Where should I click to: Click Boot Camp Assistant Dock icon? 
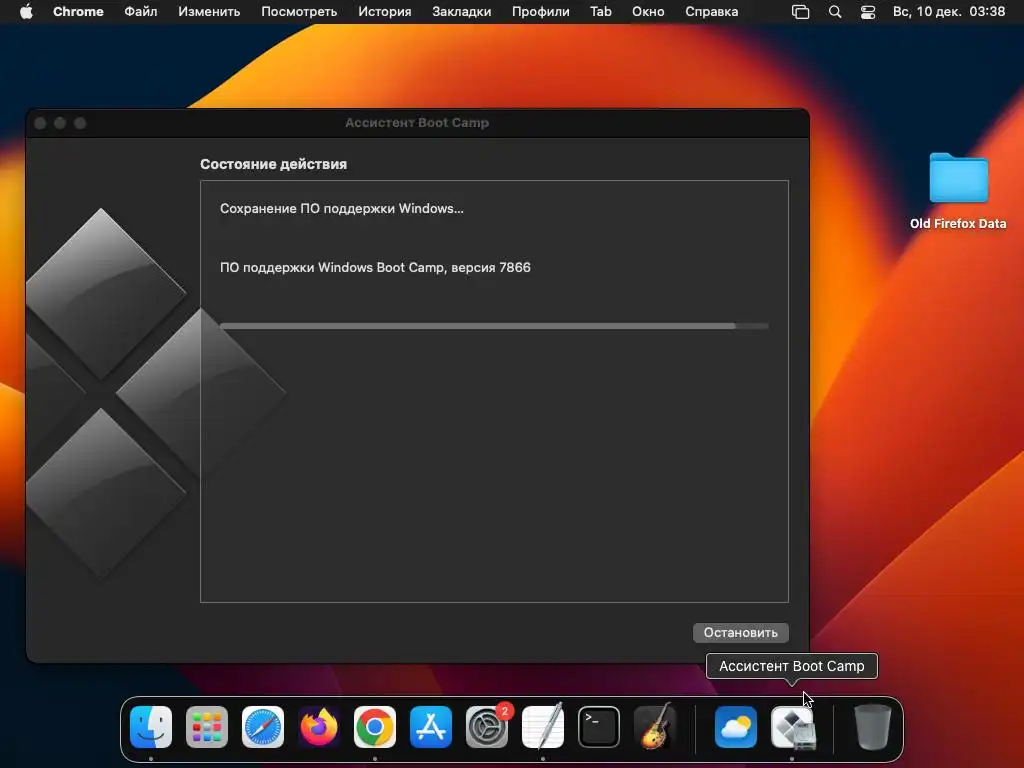pos(792,727)
